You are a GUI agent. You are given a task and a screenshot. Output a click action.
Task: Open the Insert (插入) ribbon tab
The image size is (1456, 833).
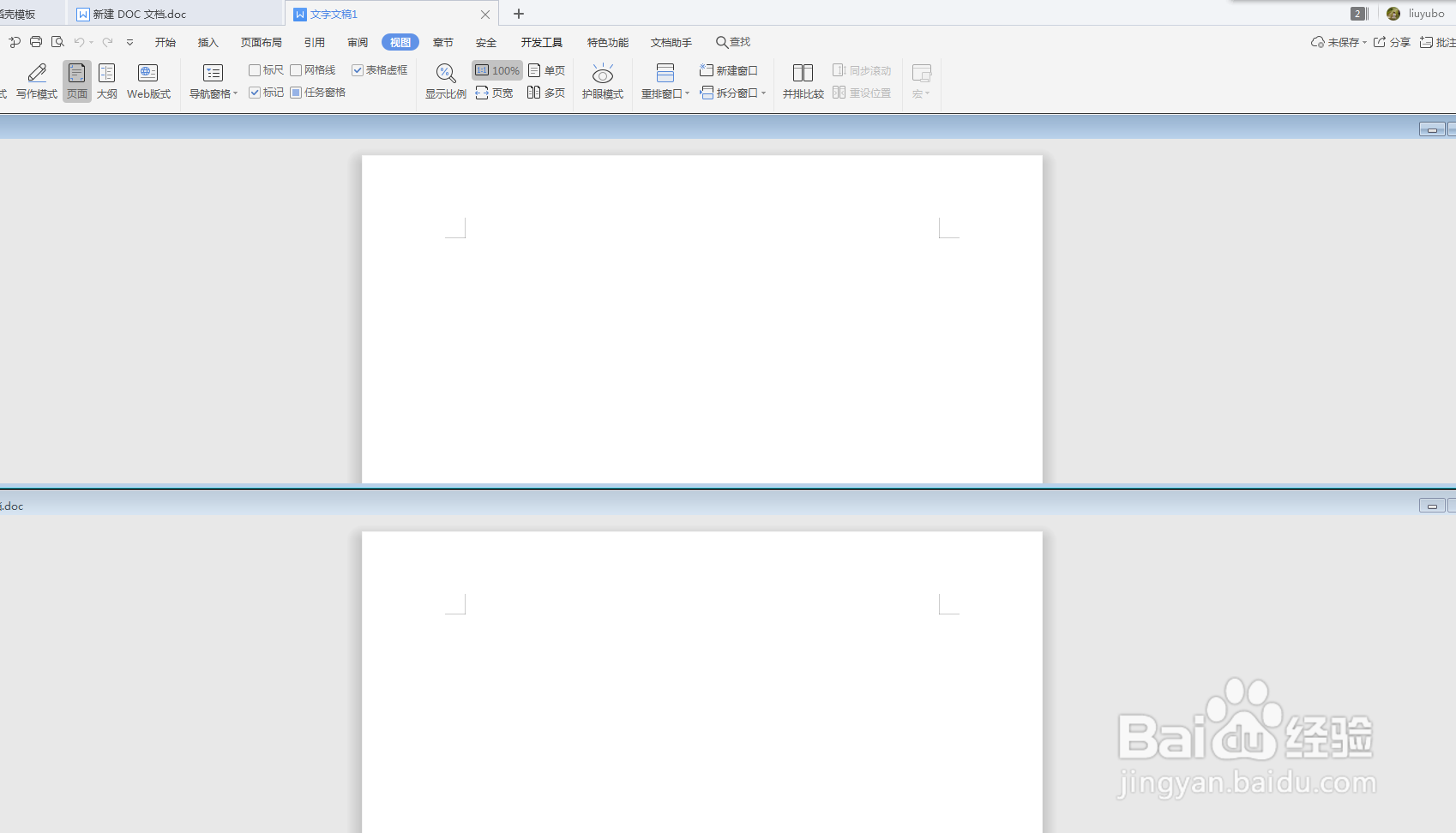(x=208, y=42)
